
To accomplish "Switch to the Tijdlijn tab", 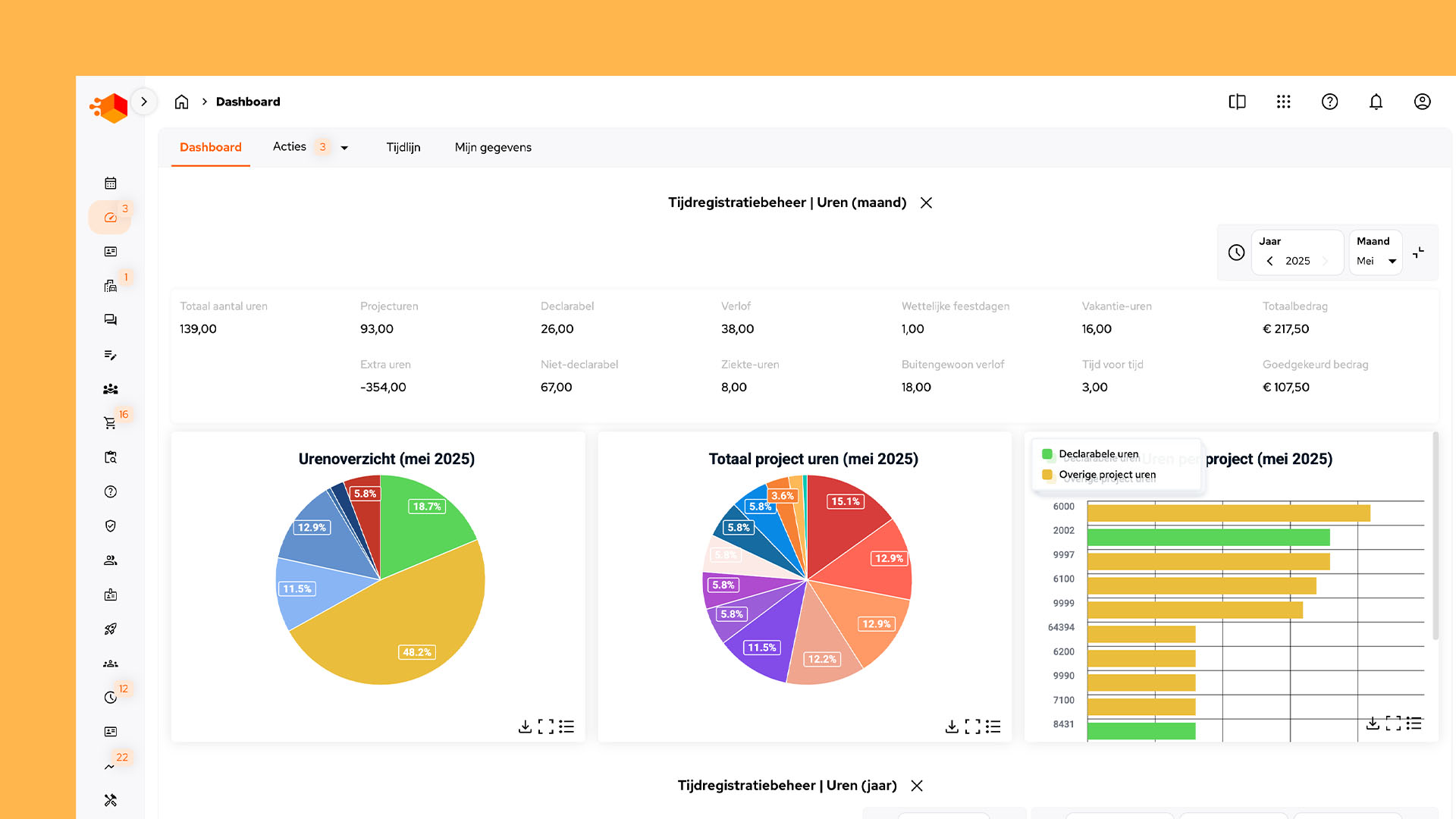I will (x=403, y=147).
